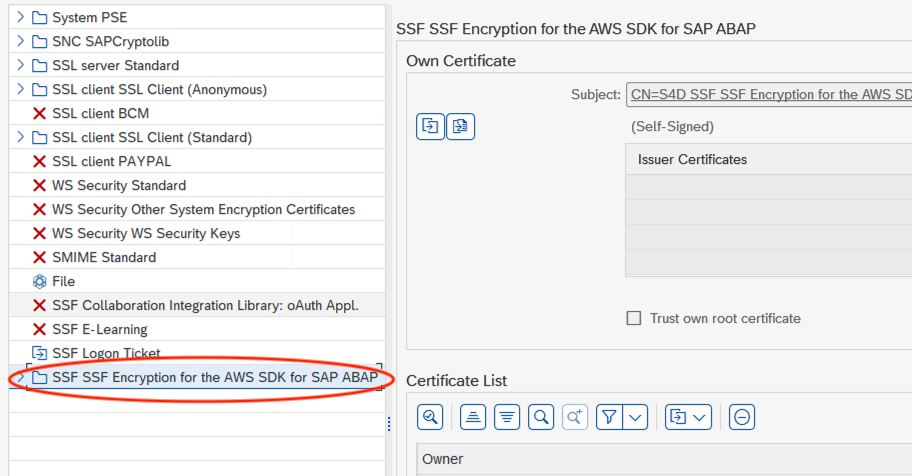Click the left icon button under Own Certificate

pos(430,126)
